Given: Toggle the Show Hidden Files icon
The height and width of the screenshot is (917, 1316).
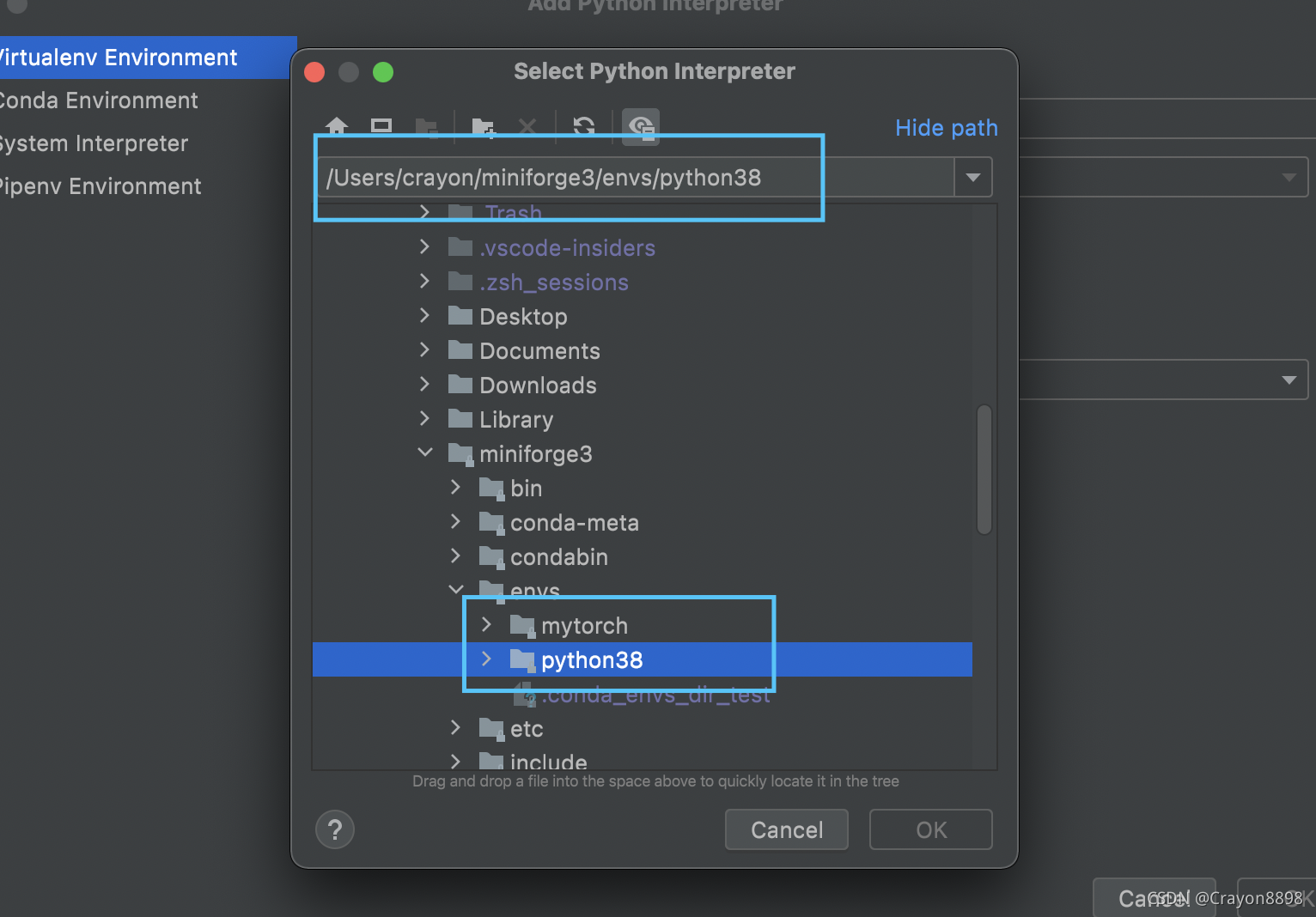Looking at the screenshot, I should [x=640, y=126].
